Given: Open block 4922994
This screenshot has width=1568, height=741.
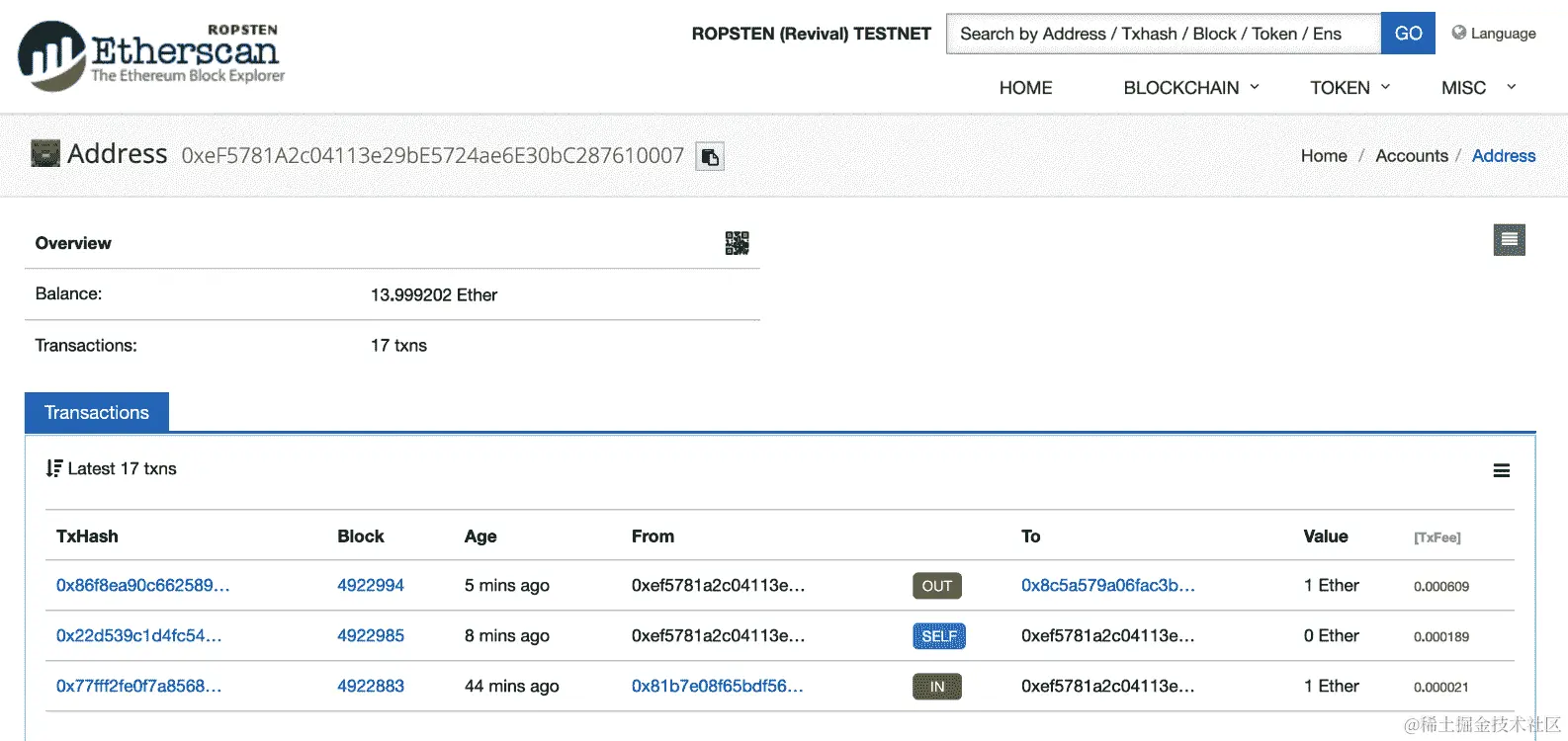Looking at the screenshot, I should click(x=371, y=586).
